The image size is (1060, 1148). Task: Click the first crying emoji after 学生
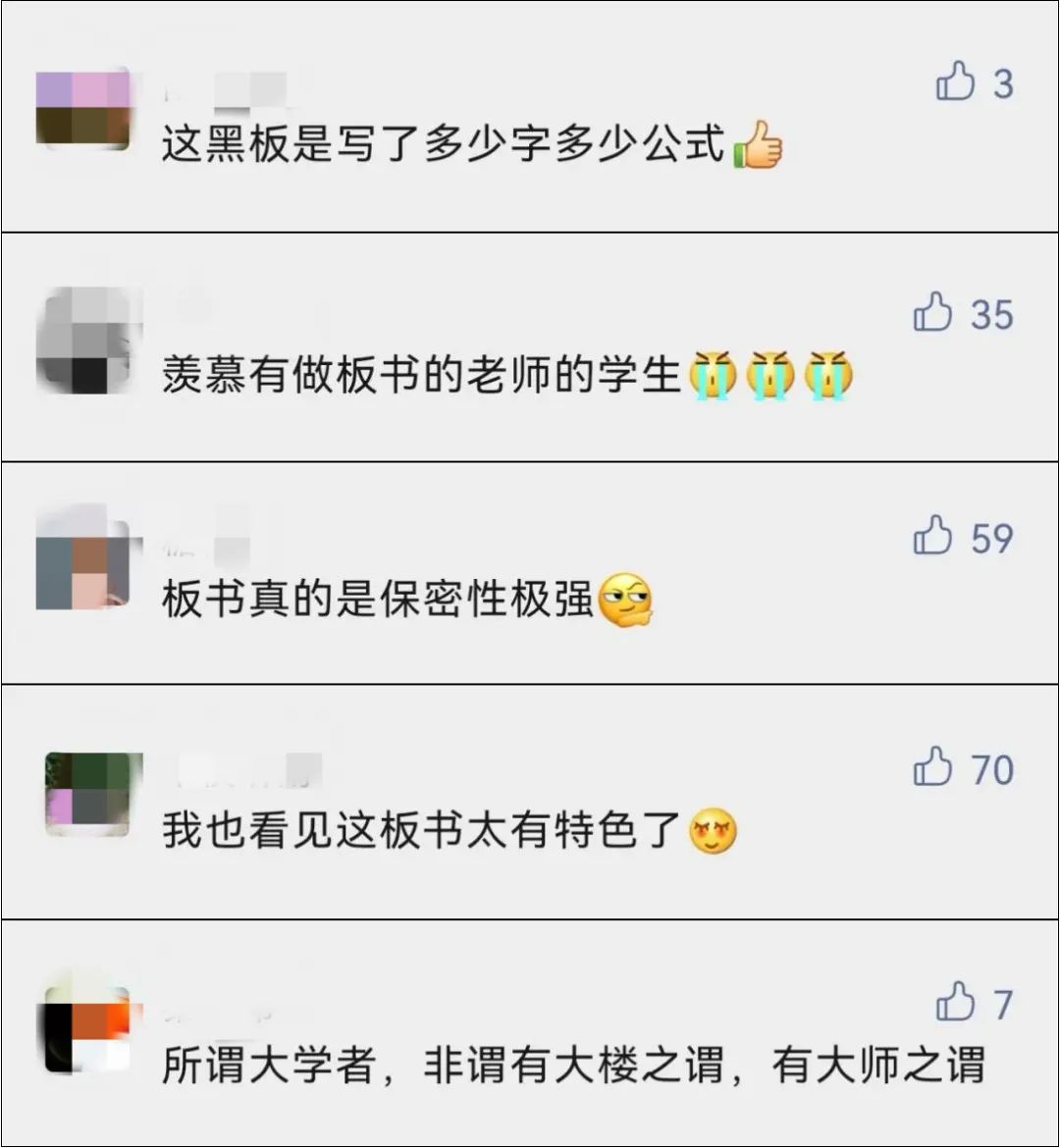(x=712, y=376)
